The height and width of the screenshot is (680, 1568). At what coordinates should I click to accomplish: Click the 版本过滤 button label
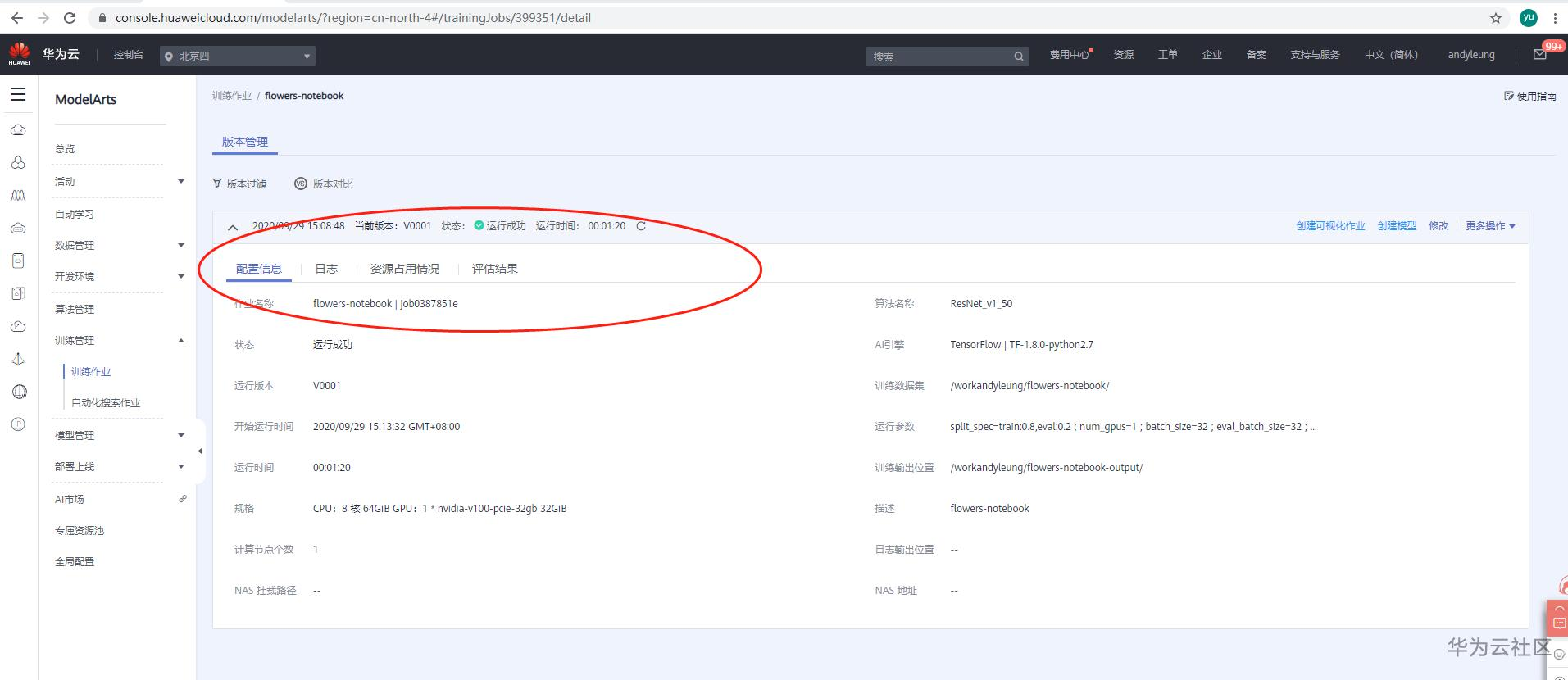coord(247,184)
